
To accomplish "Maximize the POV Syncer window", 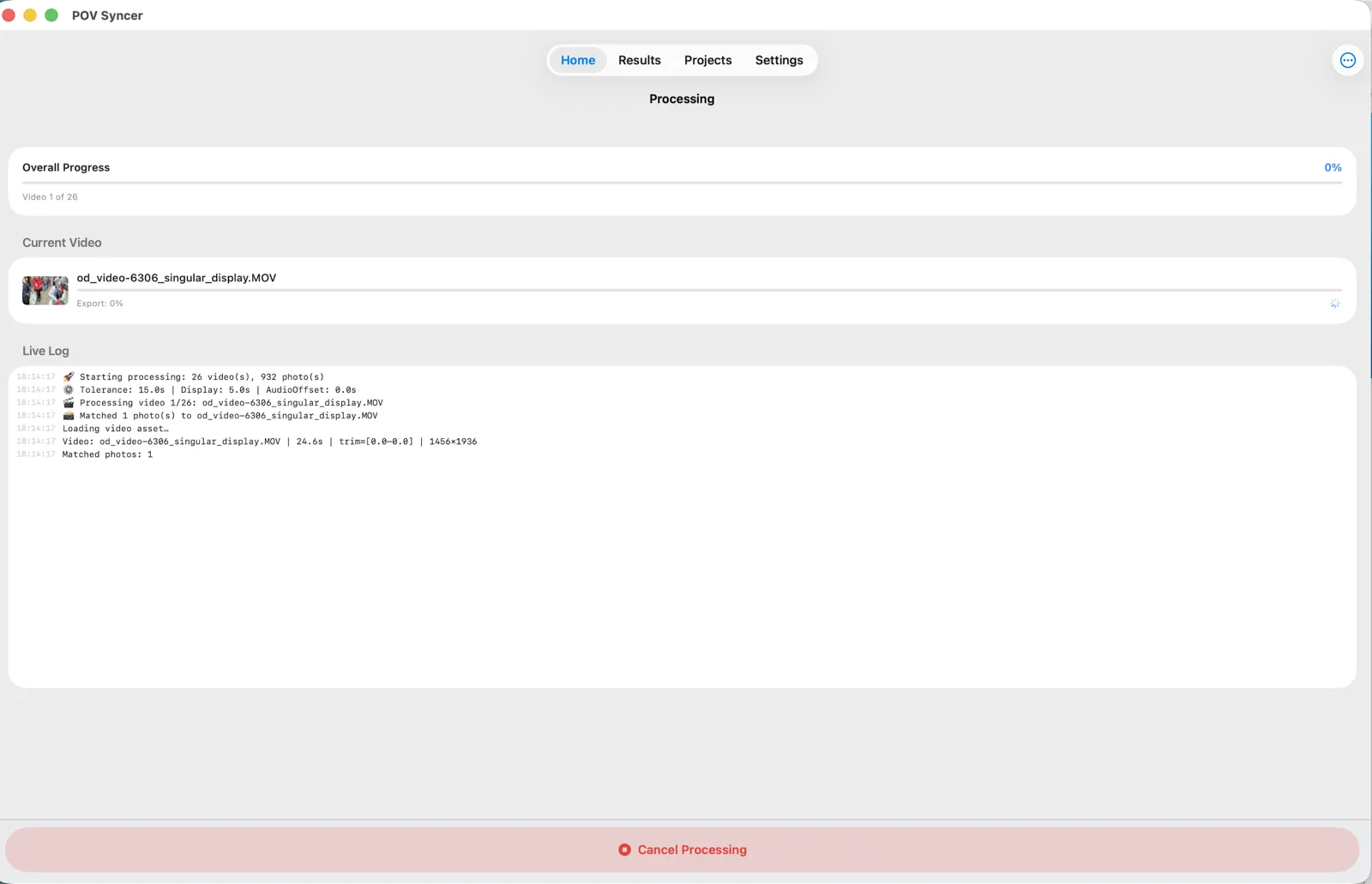I will (51, 15).
